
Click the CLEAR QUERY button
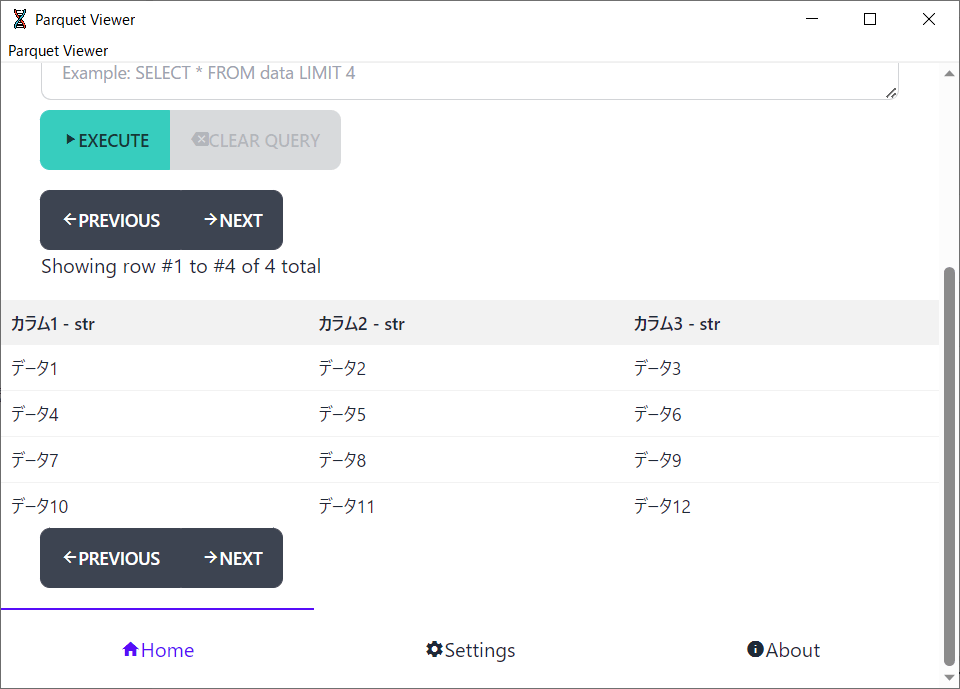pos(255,140)
